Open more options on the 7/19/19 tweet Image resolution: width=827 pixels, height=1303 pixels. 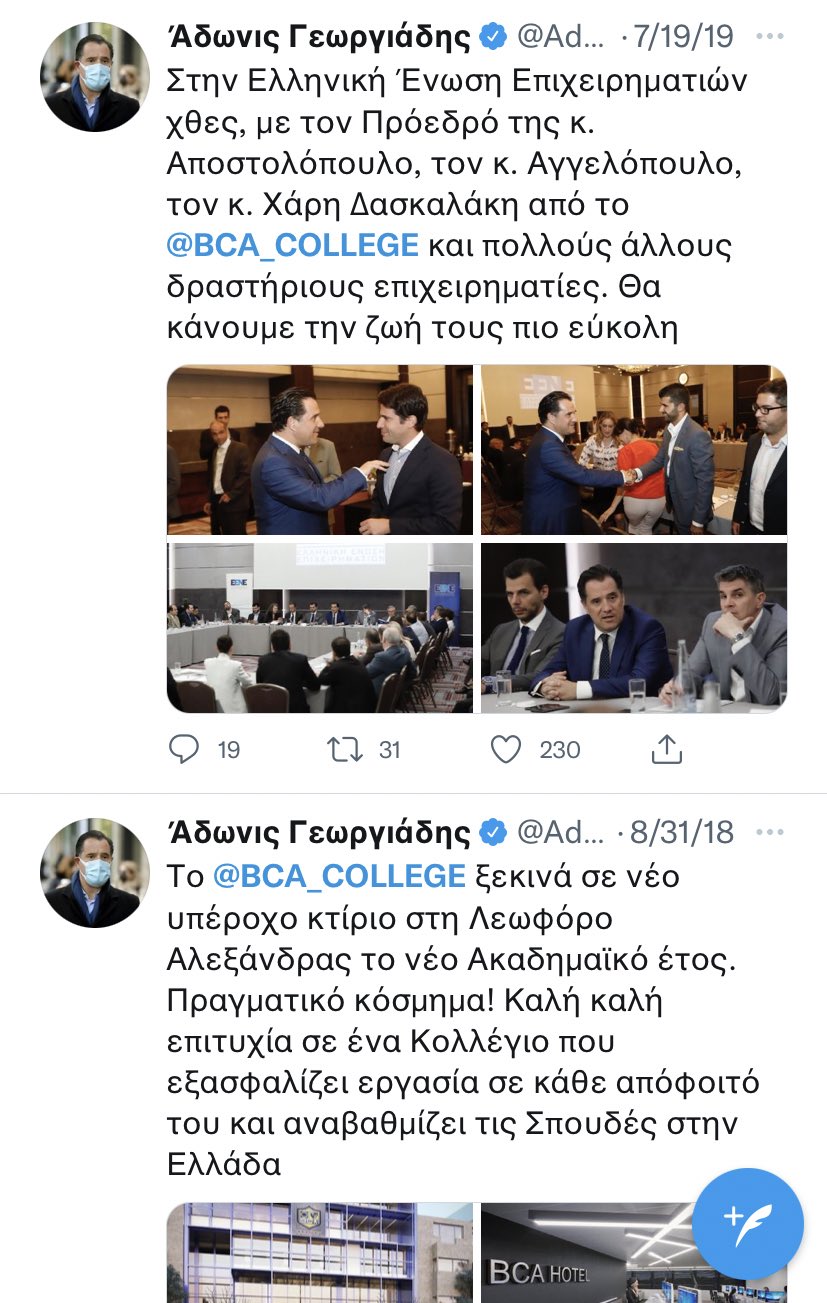tap(769, 38)
